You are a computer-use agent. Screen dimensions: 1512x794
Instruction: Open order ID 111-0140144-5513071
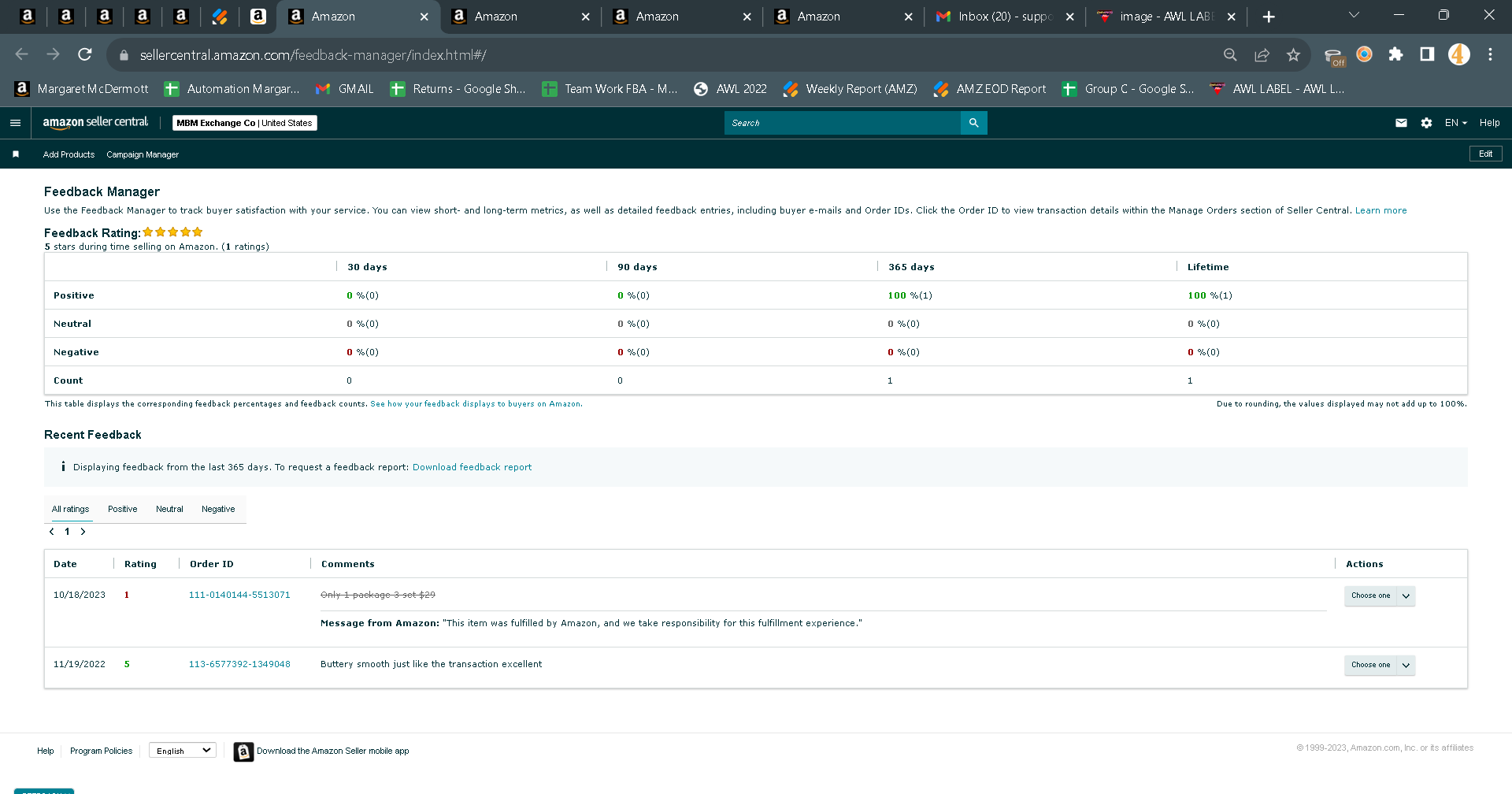click(239, 595)
